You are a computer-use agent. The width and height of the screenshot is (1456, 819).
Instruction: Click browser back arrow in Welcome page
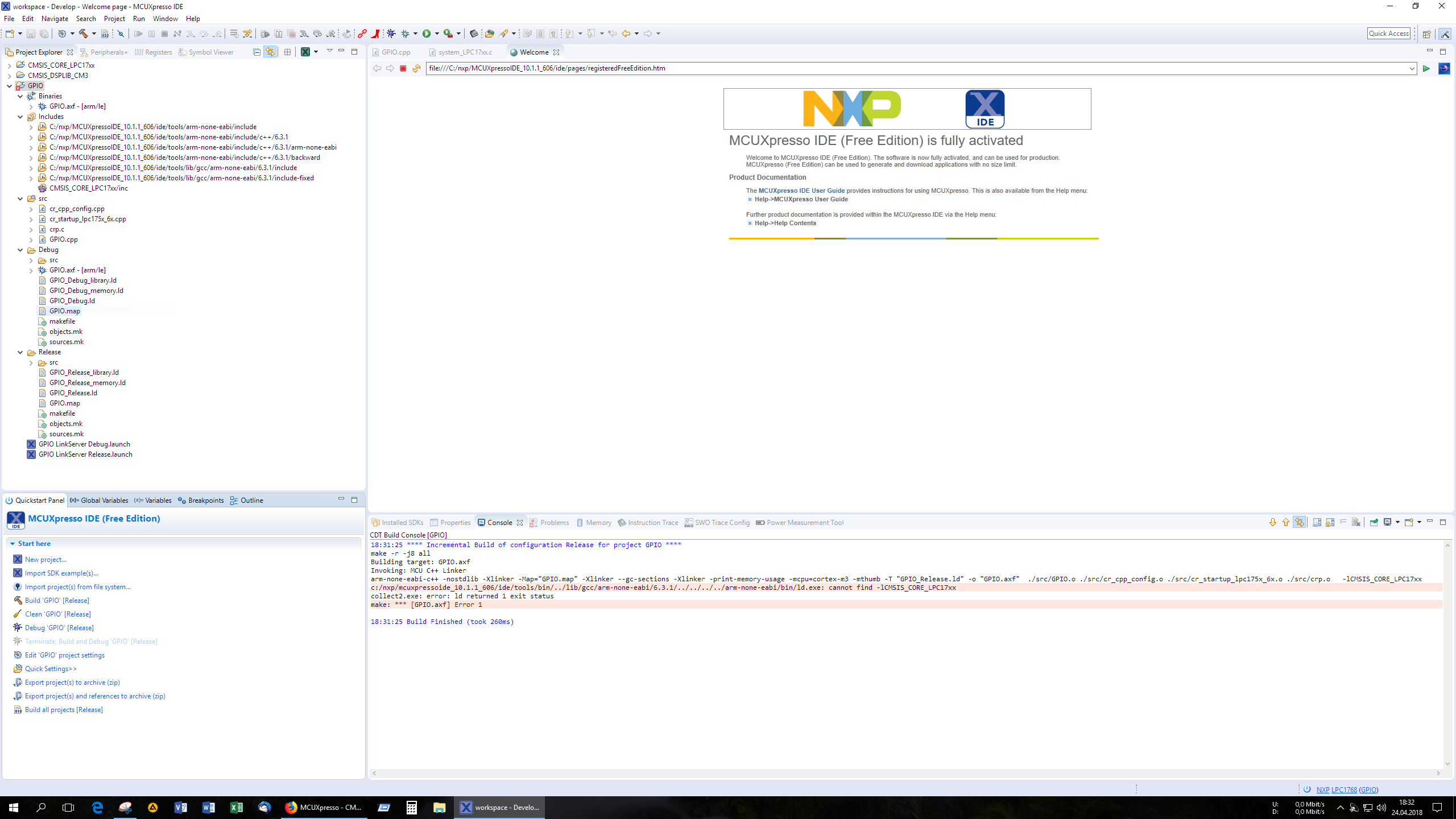click(377, 68)
